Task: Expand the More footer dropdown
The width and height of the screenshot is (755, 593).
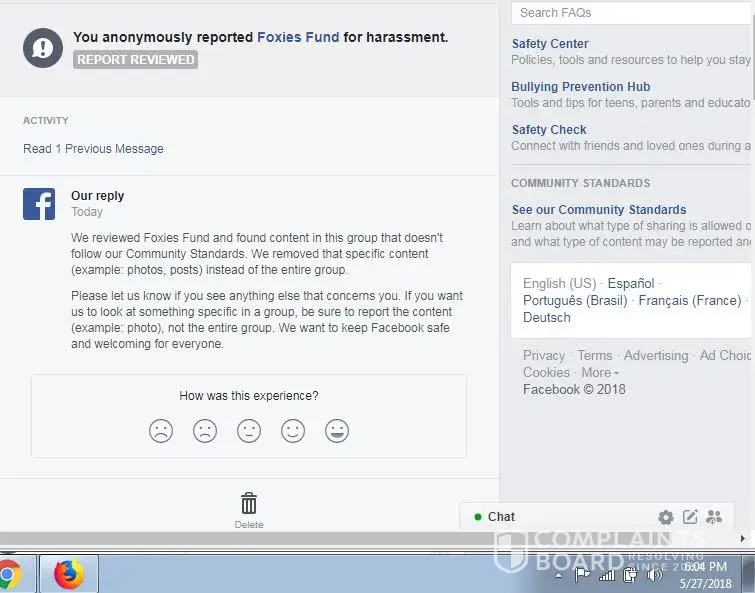Action: tap(600, 373)
